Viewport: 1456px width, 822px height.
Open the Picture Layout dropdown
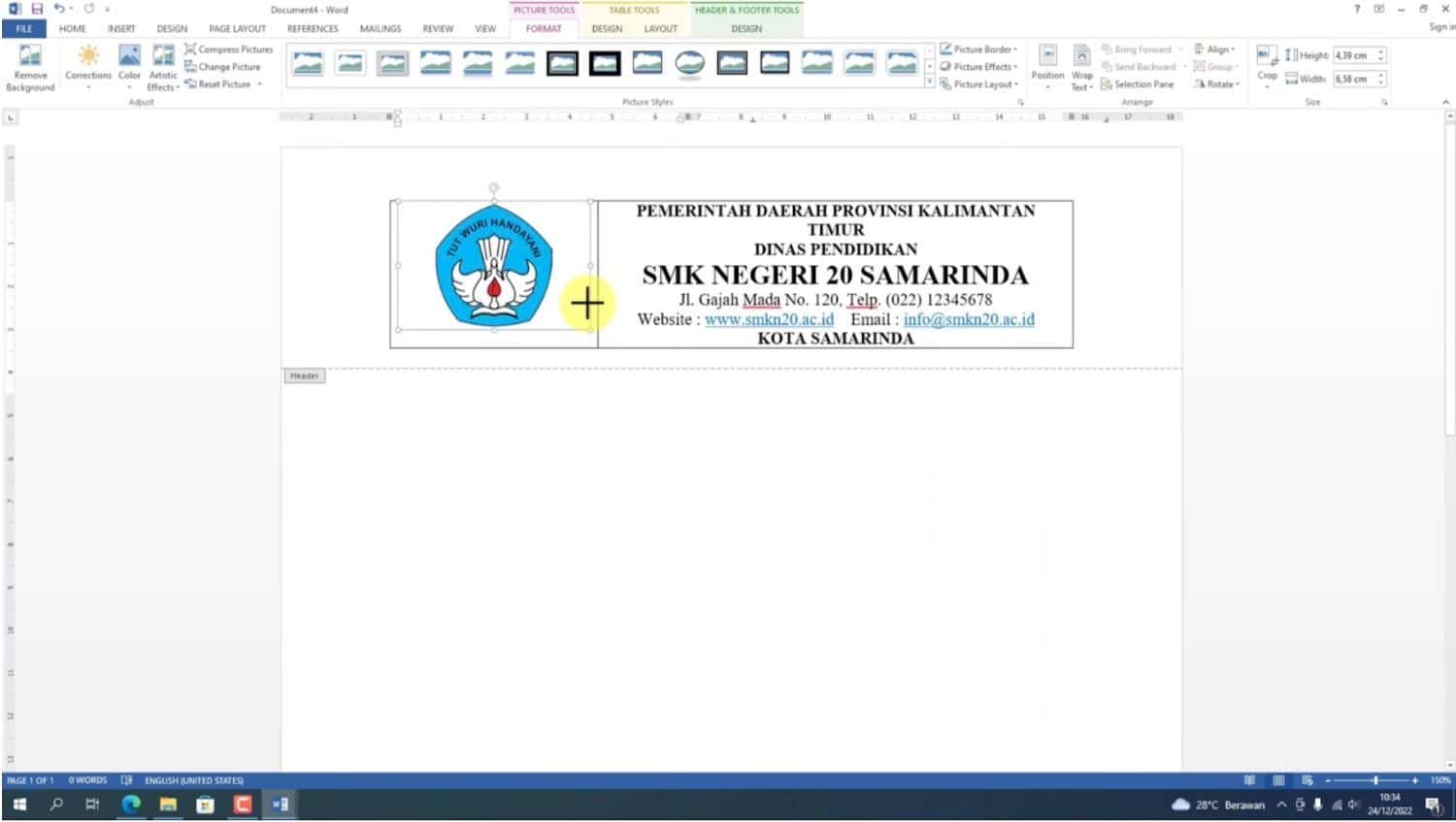click(x=978, y=84)
